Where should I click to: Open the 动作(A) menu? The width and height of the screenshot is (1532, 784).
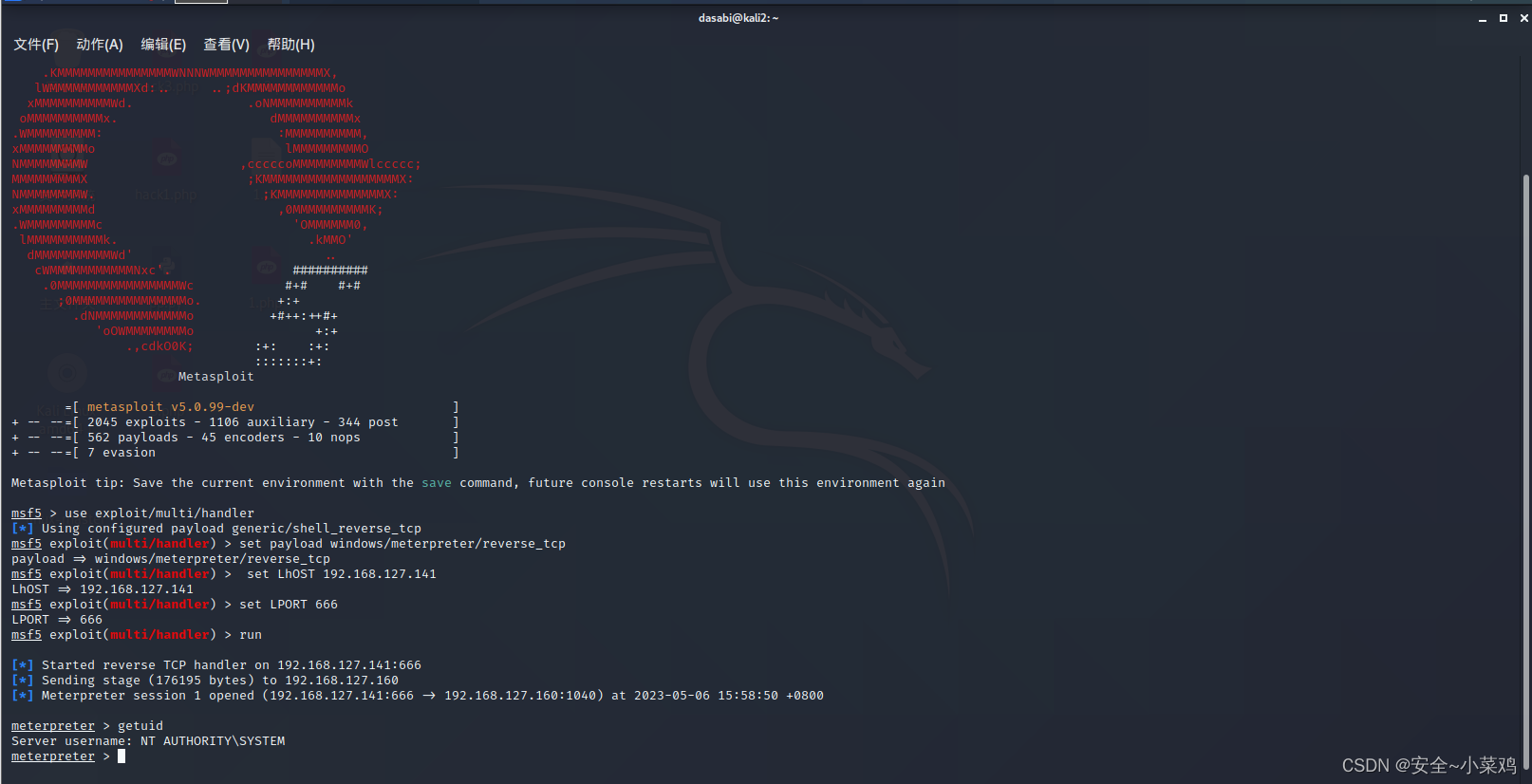pyautogui.click(x=100, y=45)
